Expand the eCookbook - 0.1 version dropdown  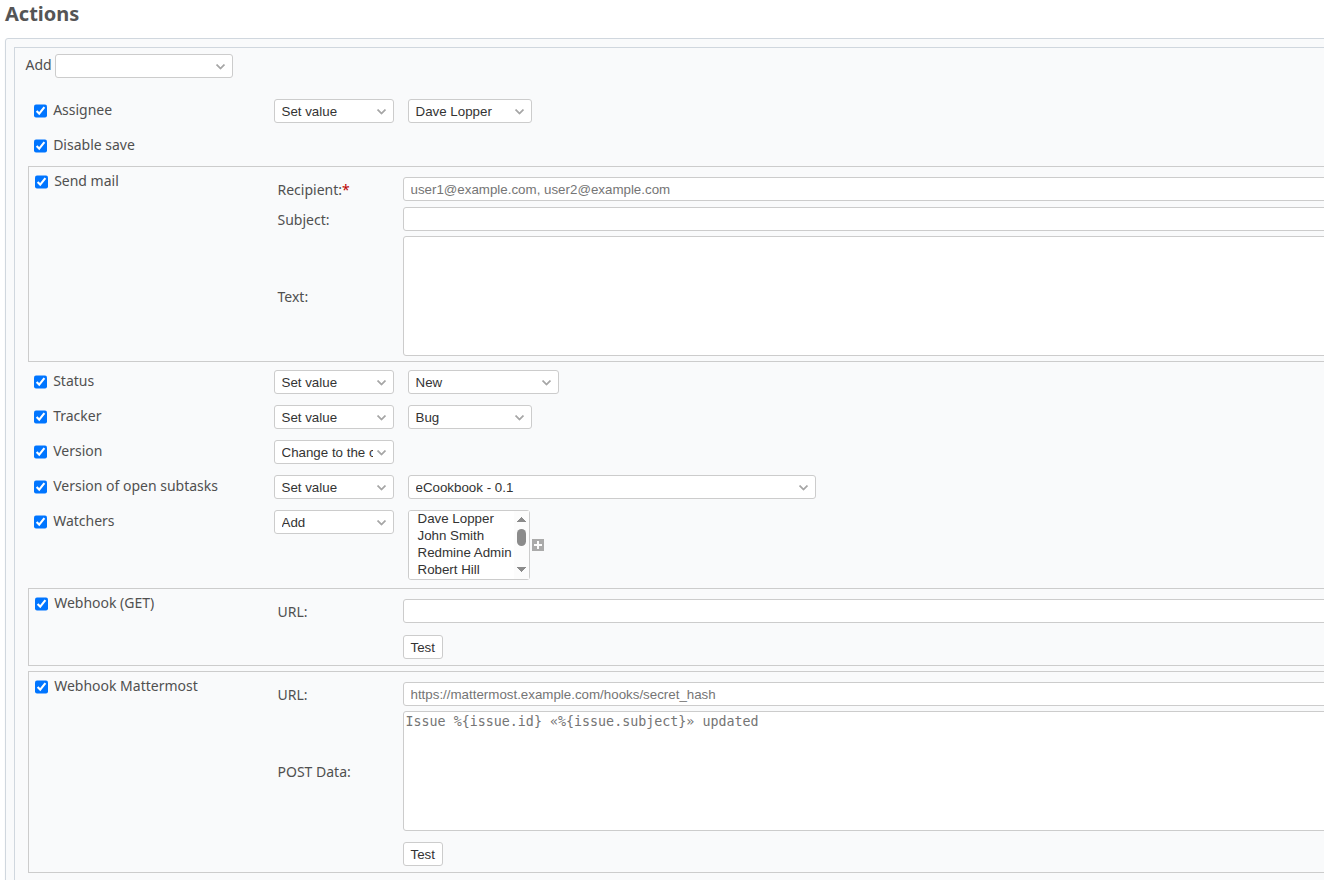[x=611, y=488]
